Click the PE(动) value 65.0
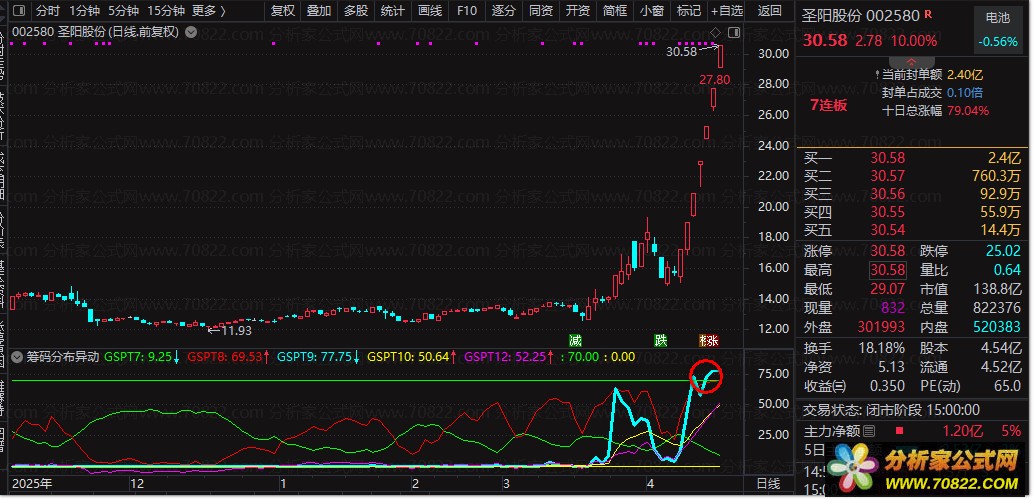Screen dimensions: 1035x500 coord(1007,386)
